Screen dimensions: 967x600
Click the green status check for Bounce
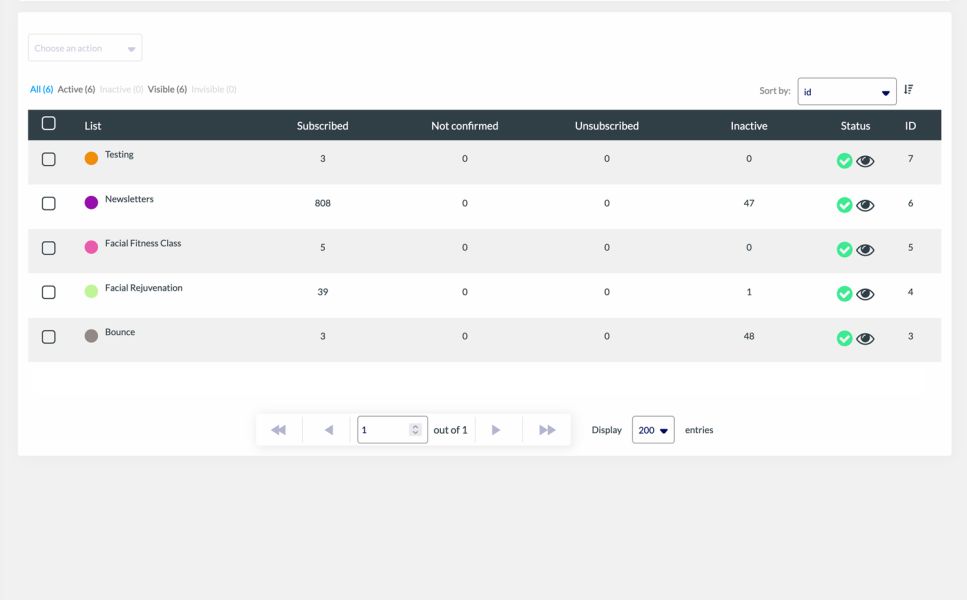[844, 339]
